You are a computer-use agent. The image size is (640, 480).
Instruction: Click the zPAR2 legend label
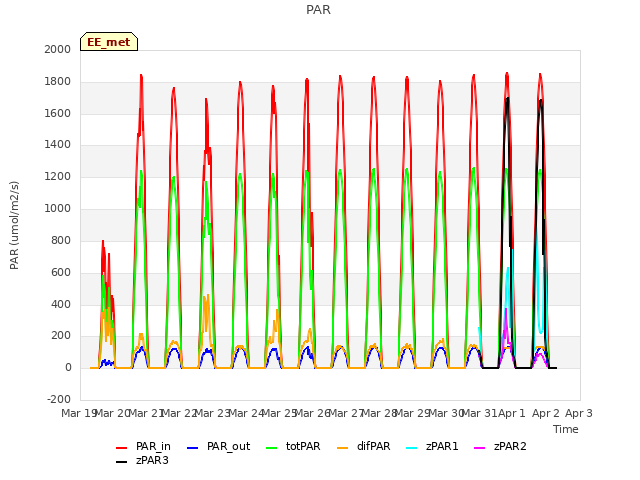pyautogui.click(x=510, y=447)
